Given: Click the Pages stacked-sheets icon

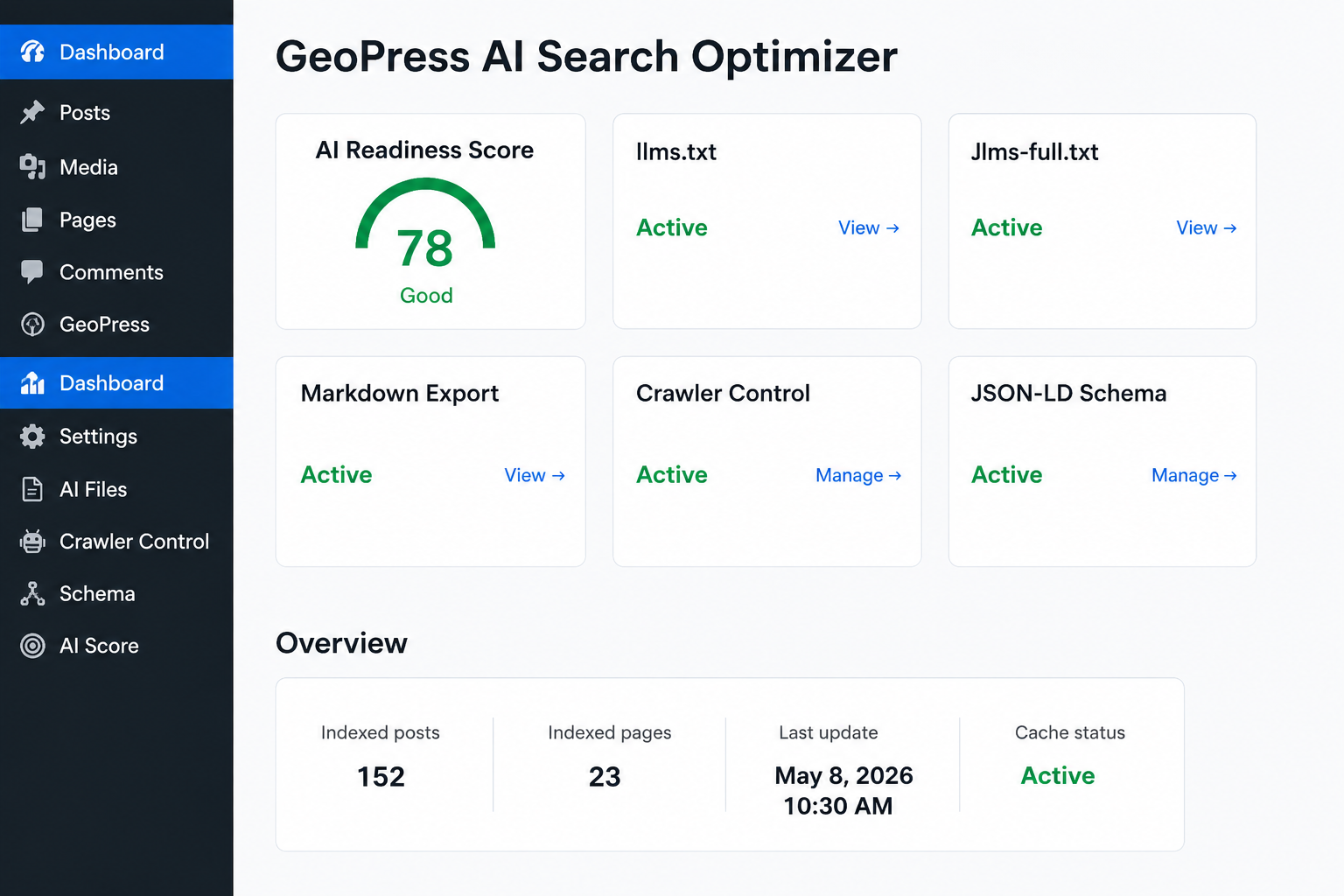Looking at the screenshot, I should click(x=32, y=220).
